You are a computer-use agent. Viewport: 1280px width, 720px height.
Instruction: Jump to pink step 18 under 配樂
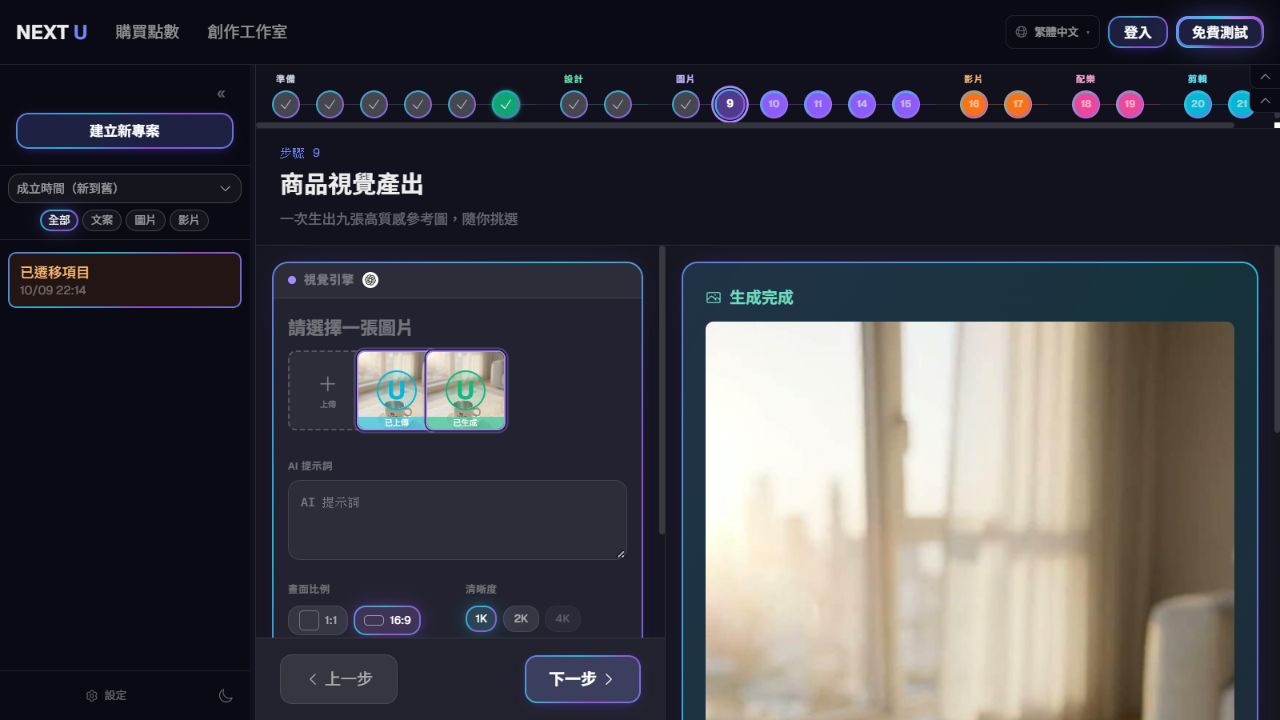pyautogui.click(x=1086, y=104)
